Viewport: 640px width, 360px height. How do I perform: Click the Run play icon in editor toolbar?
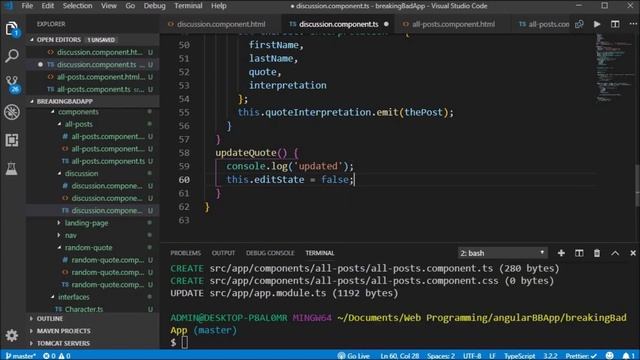(597, 24)
